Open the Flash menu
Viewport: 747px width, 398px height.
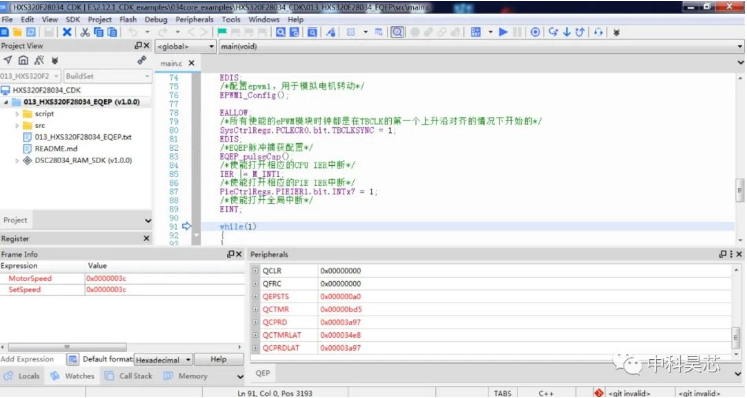(128, 20)
